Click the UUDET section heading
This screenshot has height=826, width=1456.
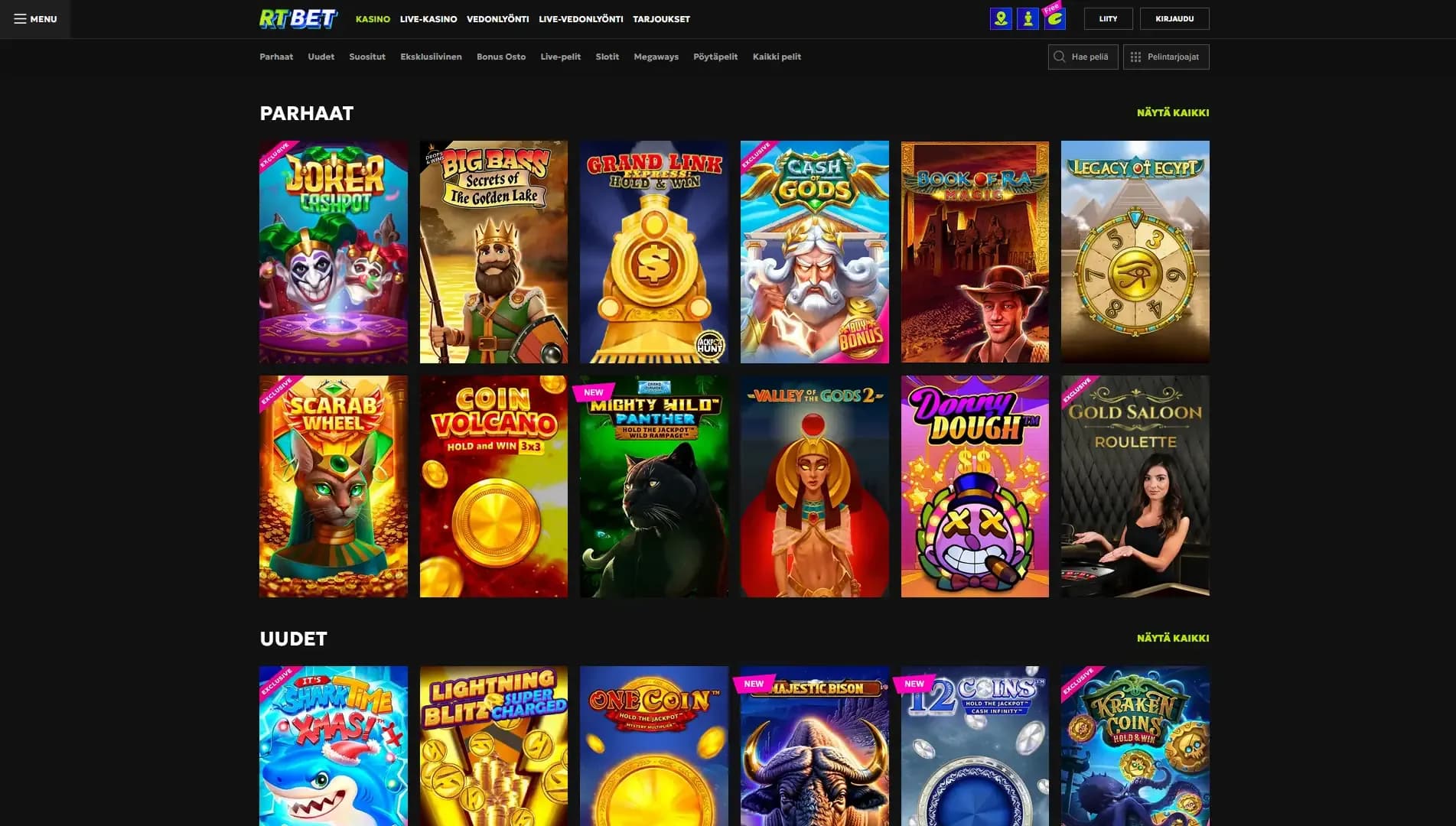tap(293, 639)
